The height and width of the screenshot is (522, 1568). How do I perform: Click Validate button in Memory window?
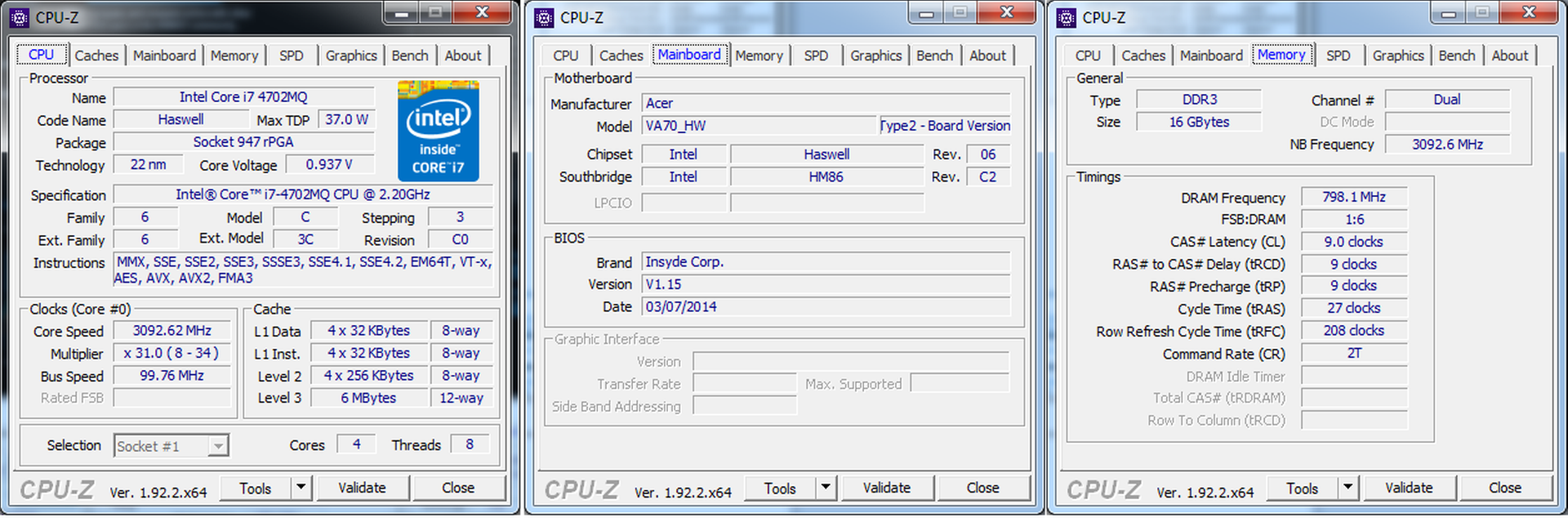(x=1409, y=488)
